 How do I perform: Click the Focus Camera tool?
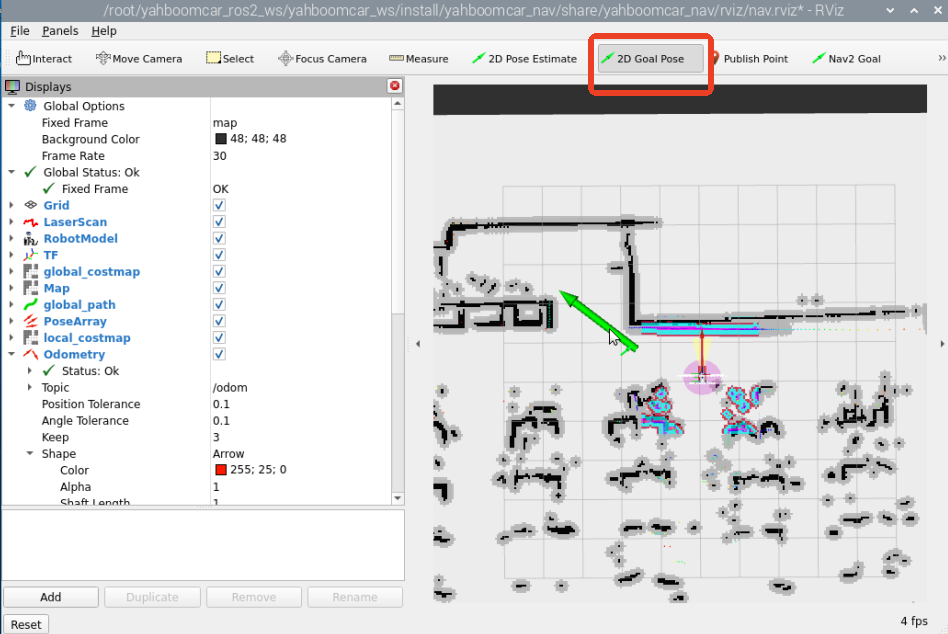(322, 59)
